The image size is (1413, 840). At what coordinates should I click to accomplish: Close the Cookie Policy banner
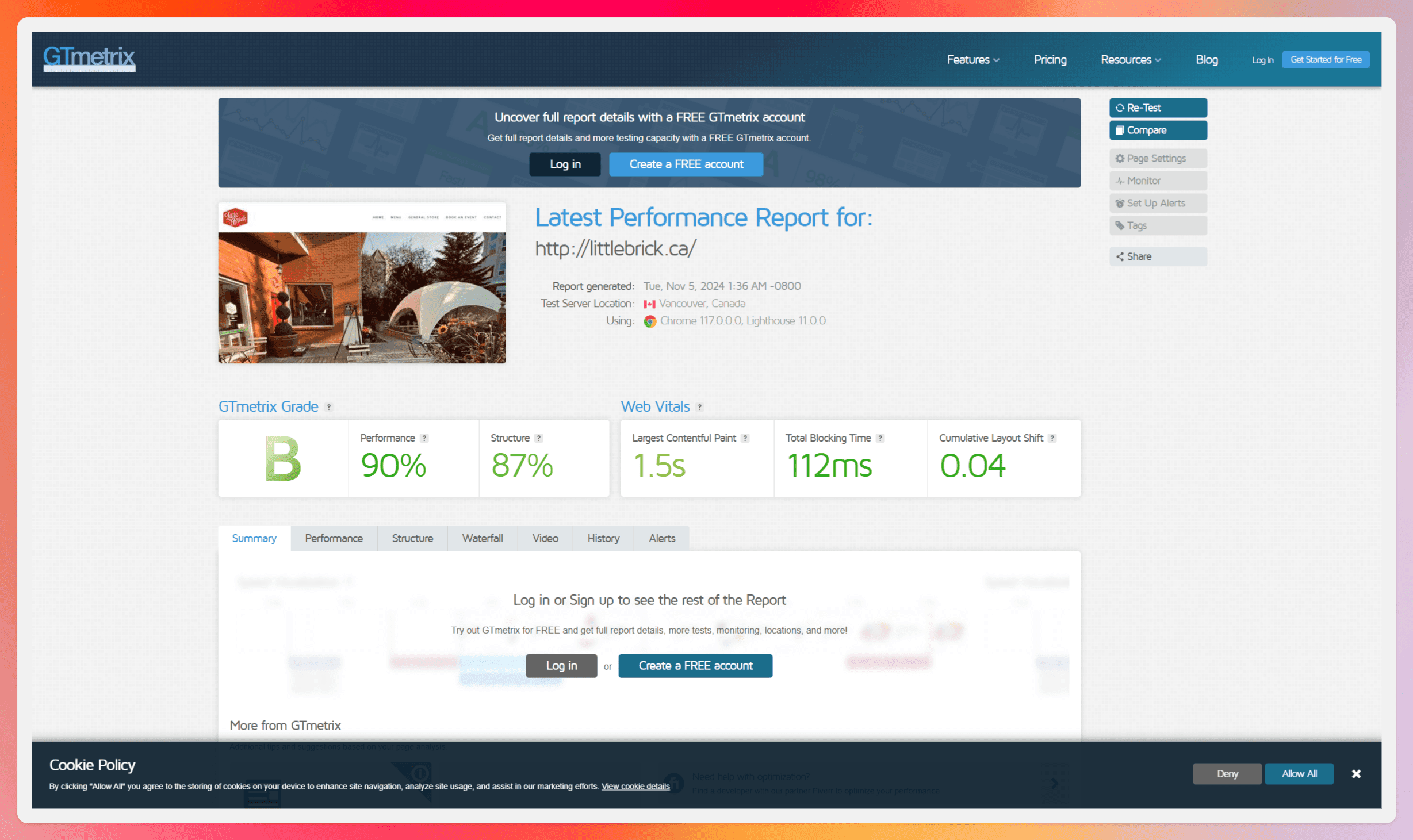1356,774
